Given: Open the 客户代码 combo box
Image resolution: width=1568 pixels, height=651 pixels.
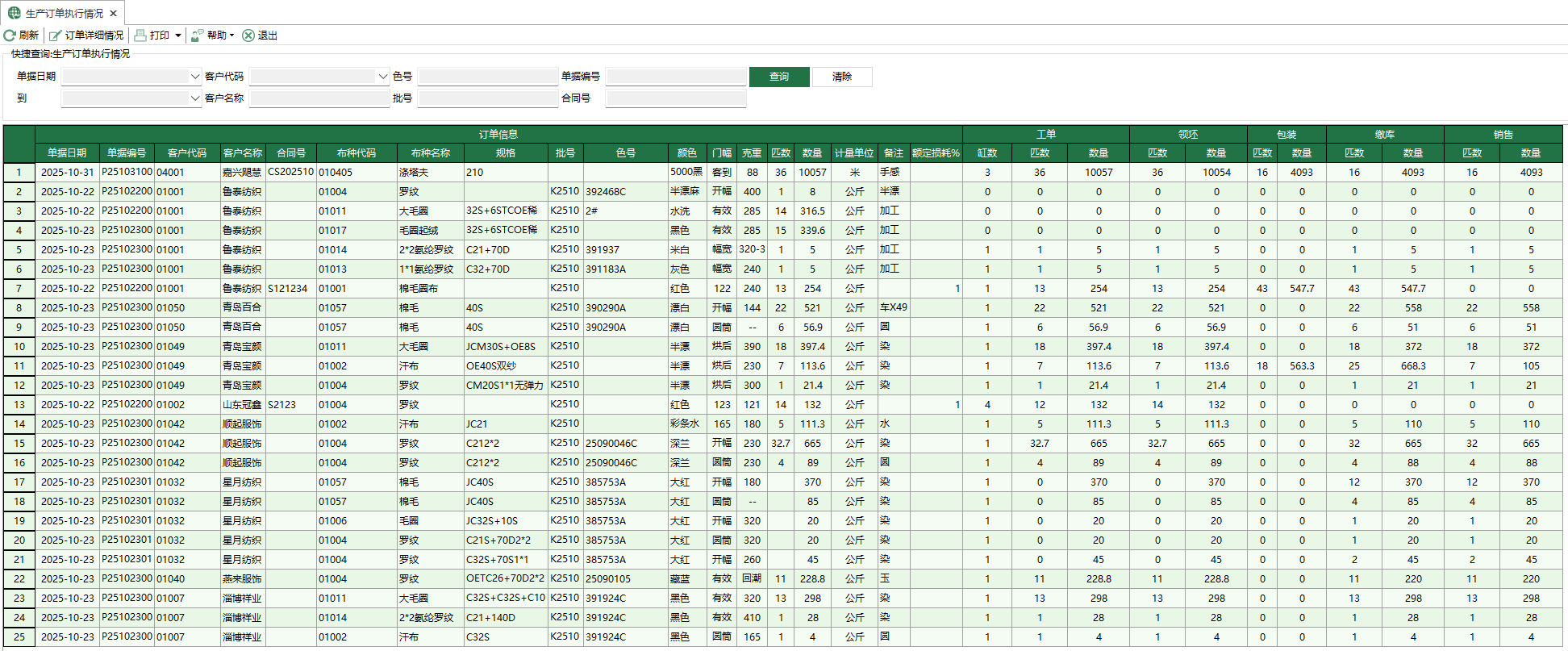Looking at the screenshot, I should click(x=382, y=77).
